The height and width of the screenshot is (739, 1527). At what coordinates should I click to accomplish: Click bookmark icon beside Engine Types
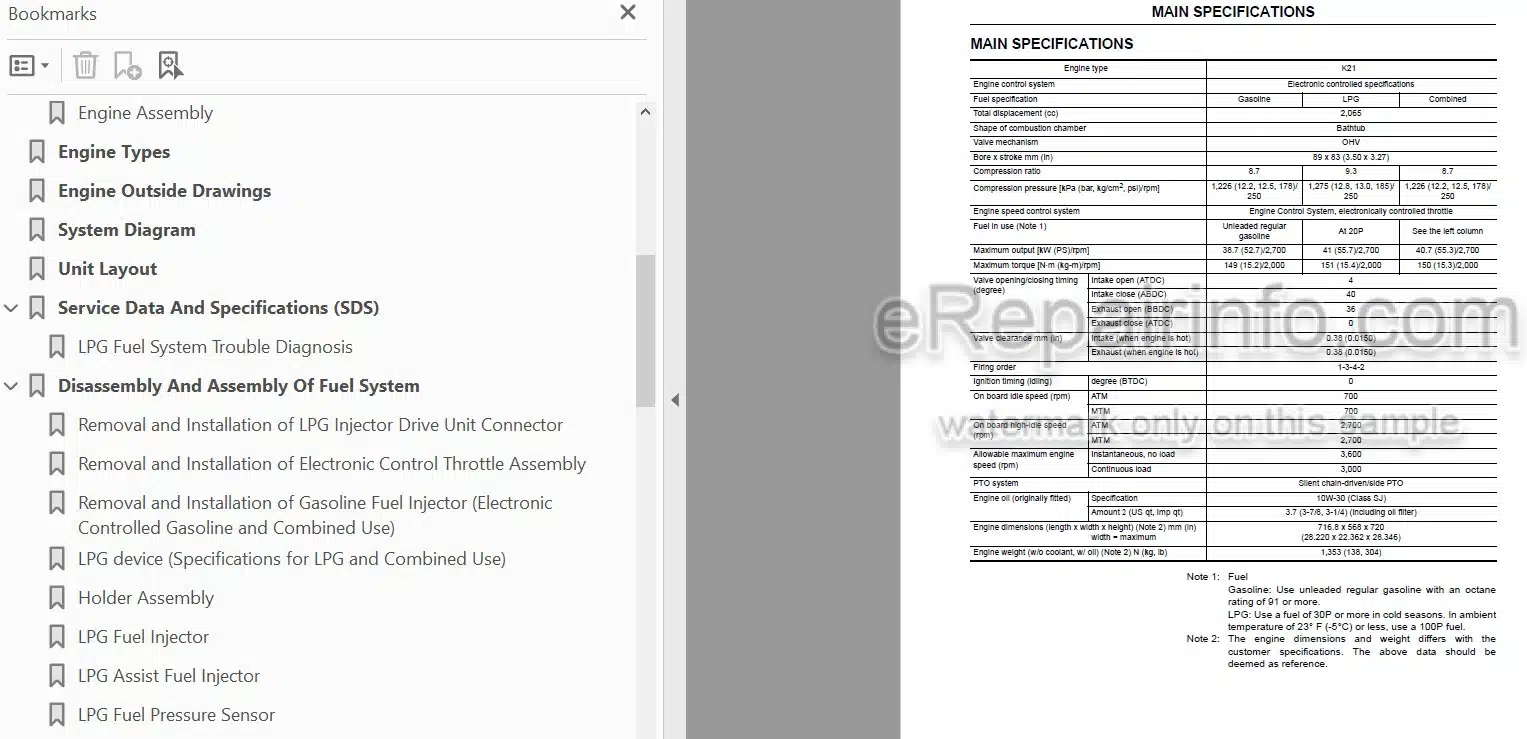37,152
